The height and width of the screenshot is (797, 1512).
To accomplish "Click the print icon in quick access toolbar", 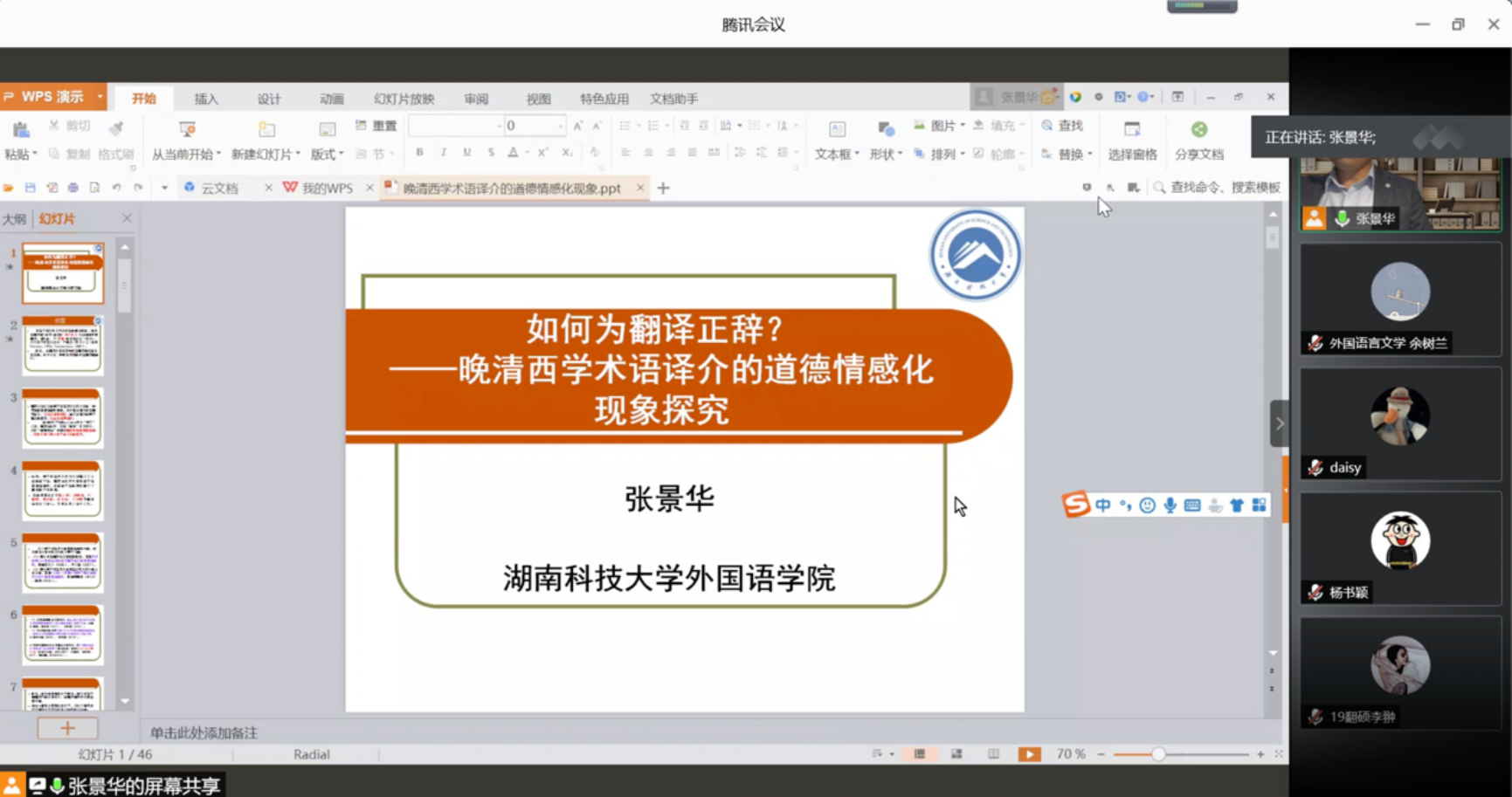I will click(x=72, y=188).
